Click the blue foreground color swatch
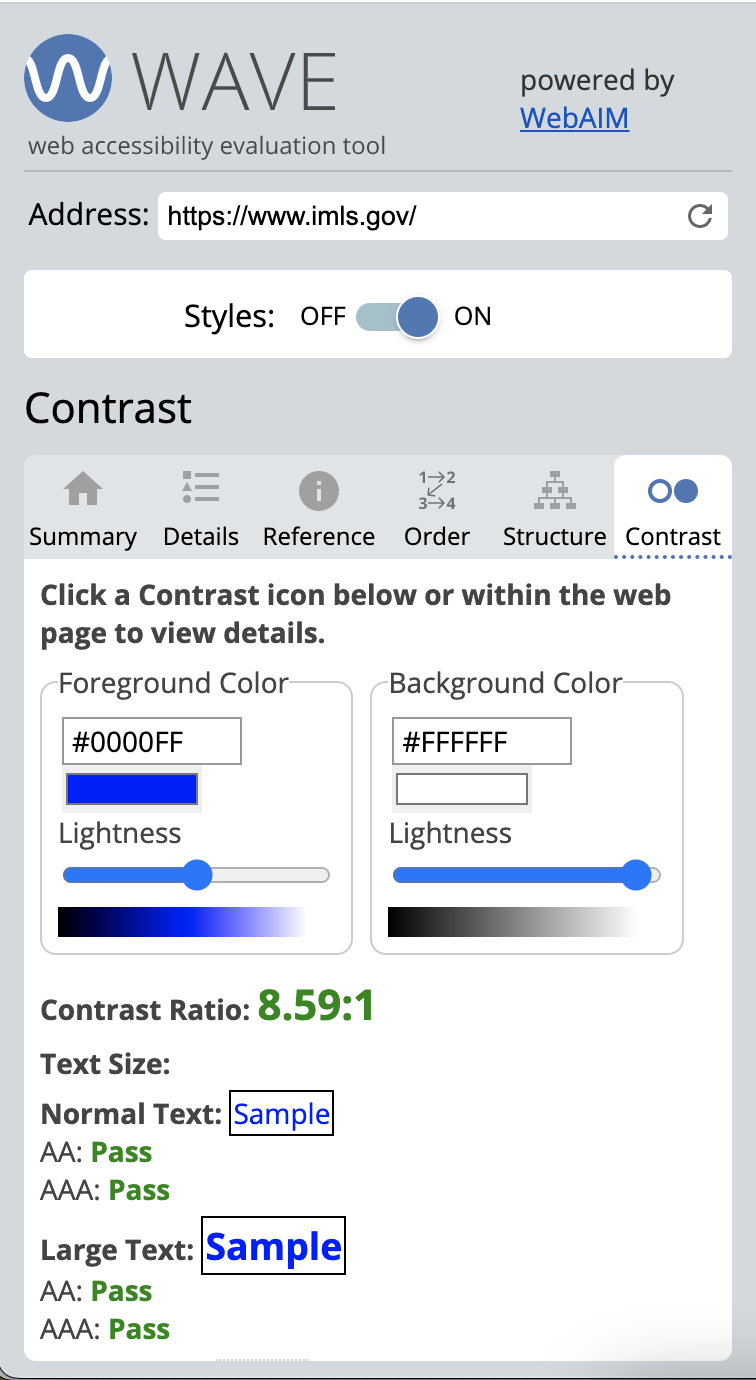This screenshot has width=756, height=1380. click(131, 789)
